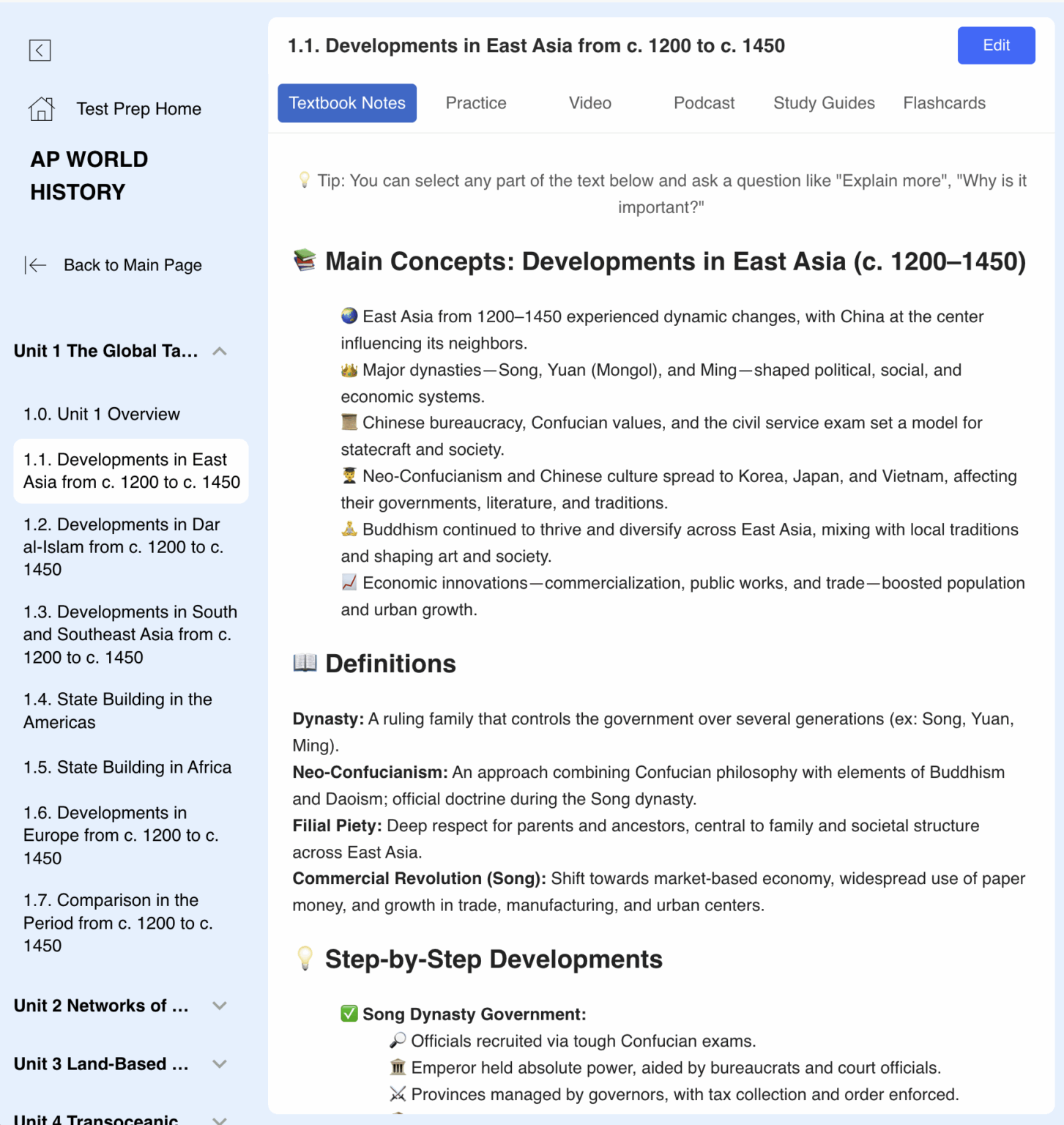Click the green checkmark beside Song Dynasty Government
The image size is (1064, 1125).
click(349, 1014)
